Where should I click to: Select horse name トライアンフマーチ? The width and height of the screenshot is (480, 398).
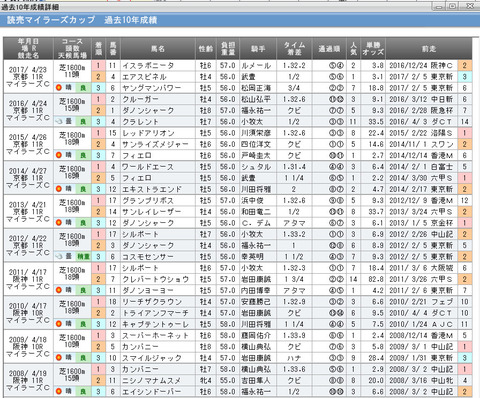(155, 313)
